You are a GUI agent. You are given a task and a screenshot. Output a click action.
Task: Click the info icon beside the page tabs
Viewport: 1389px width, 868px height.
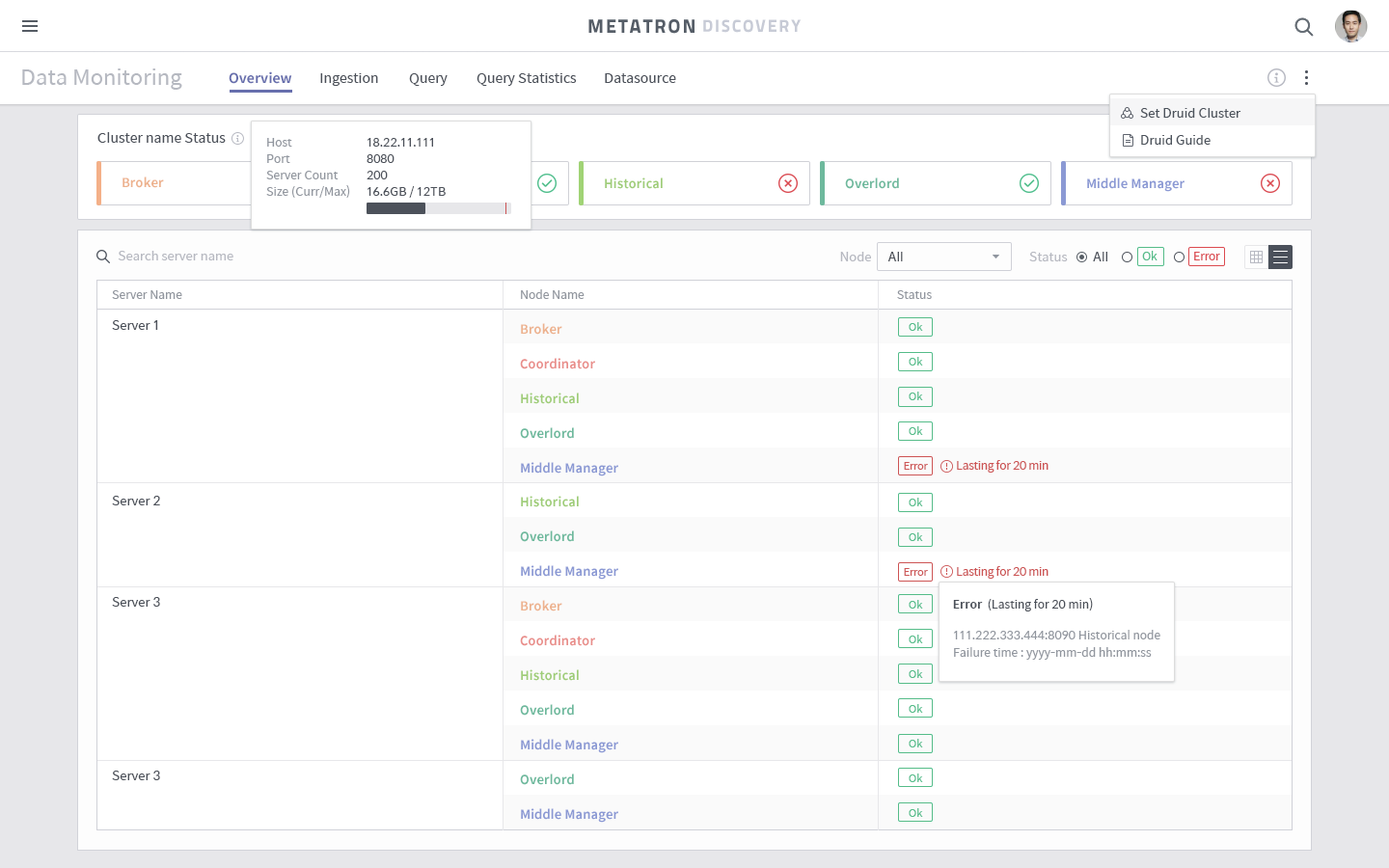coord(1276,78)
